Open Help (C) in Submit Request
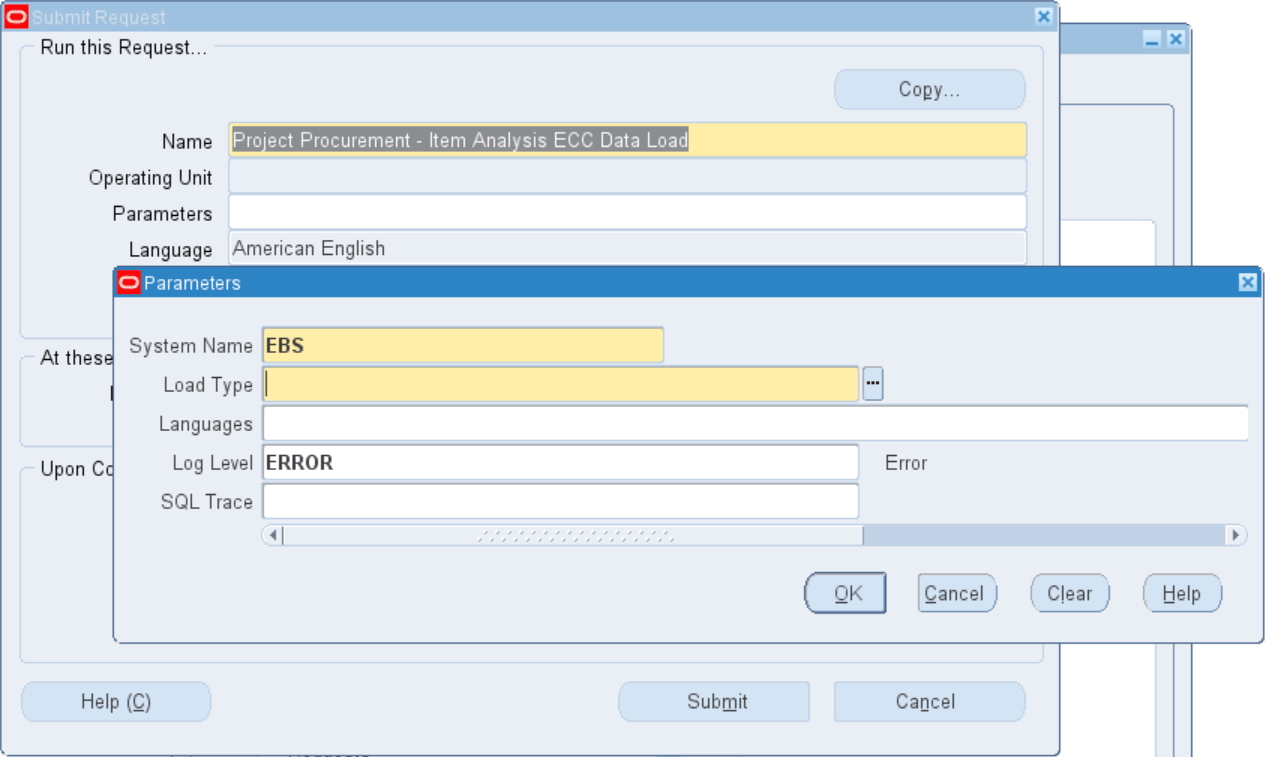 point(116,702)
